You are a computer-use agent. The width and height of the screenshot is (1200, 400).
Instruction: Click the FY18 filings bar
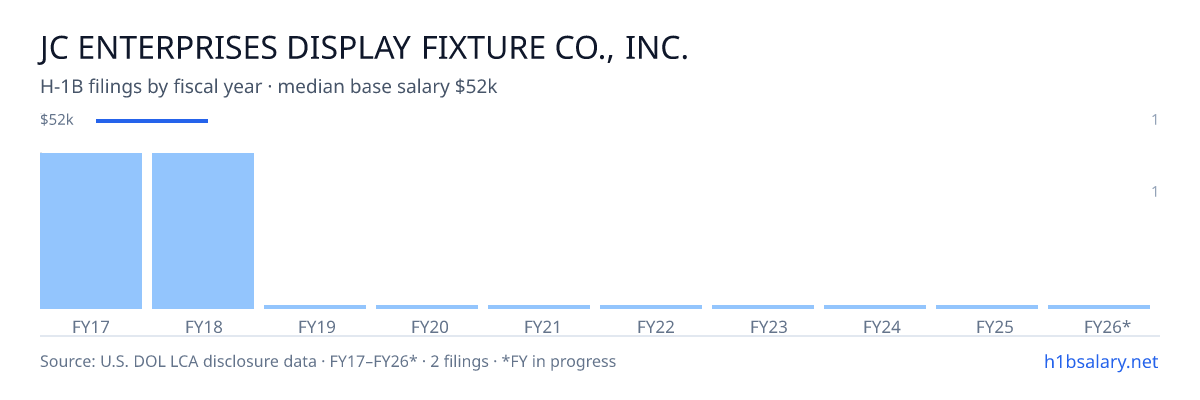203,231
